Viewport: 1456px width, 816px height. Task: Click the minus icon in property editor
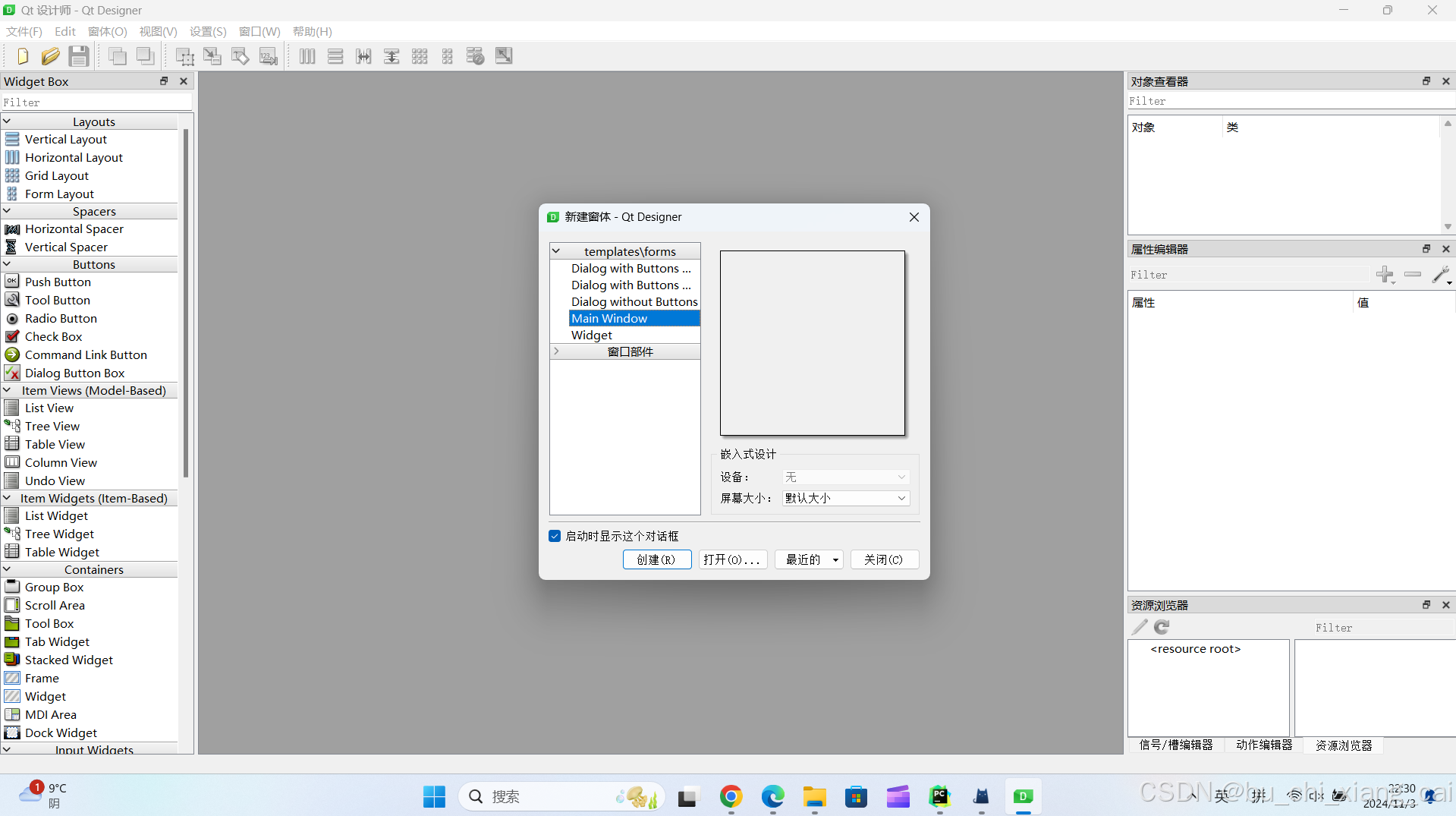[1413, 275]
